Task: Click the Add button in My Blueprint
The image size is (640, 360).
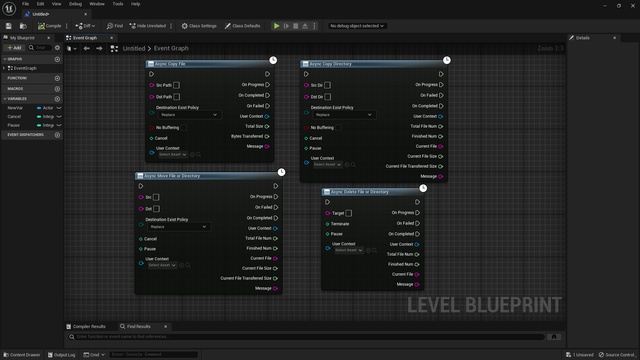Action: click(14, 48)
